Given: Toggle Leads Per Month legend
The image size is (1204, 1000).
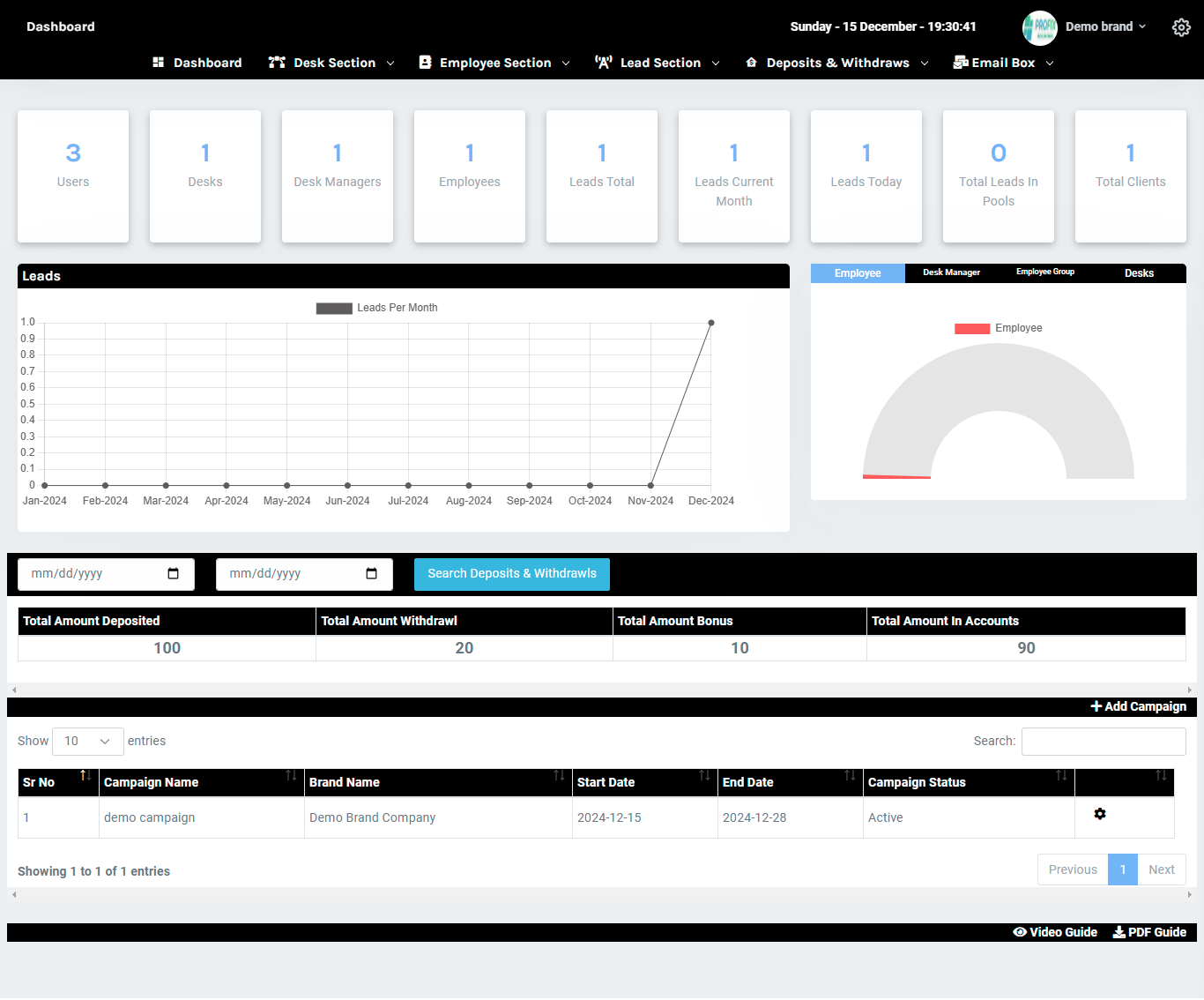Looking at the screenshot, I should point(377,308).
